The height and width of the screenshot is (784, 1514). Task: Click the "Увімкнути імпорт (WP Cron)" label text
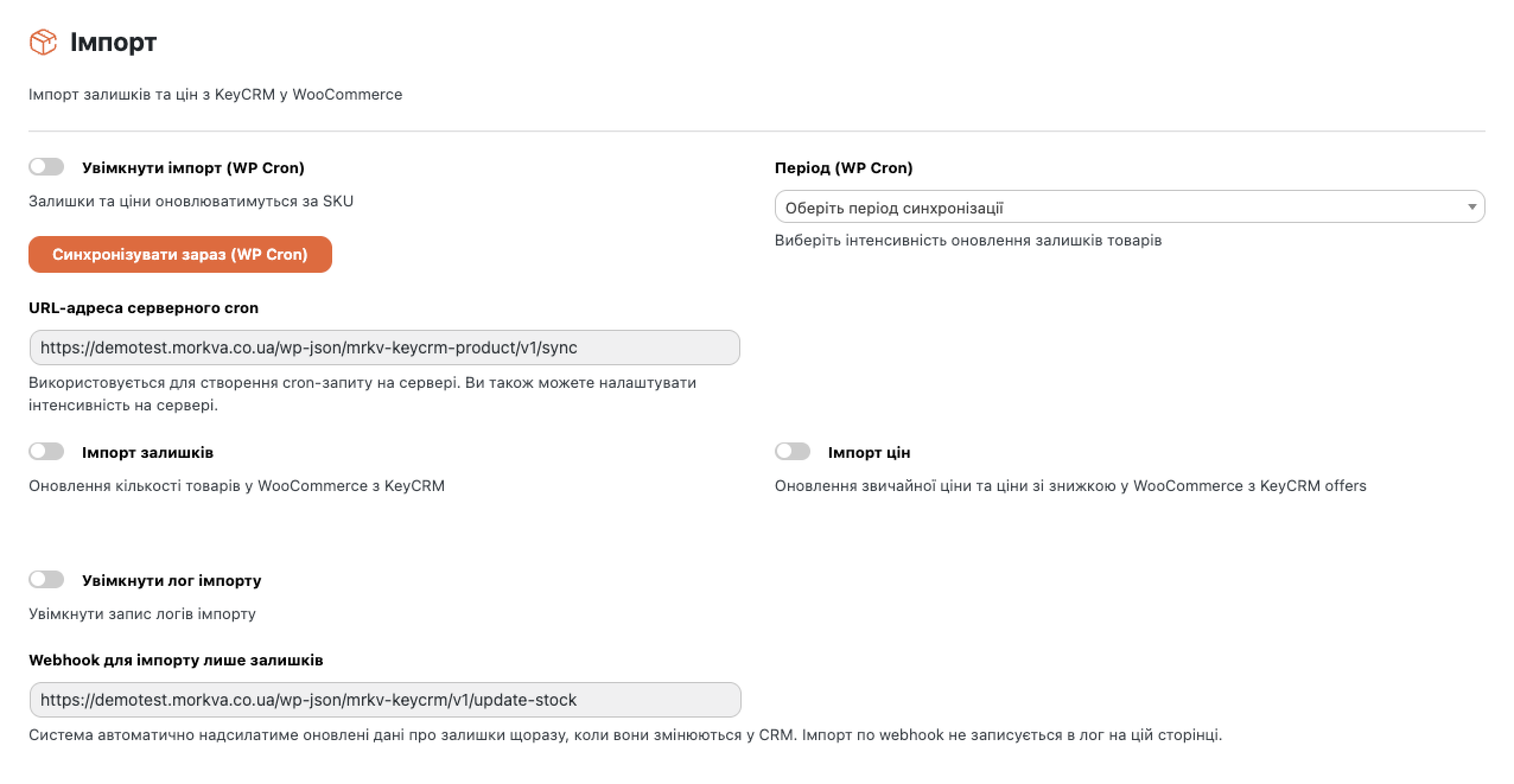(x=193, y=168)
